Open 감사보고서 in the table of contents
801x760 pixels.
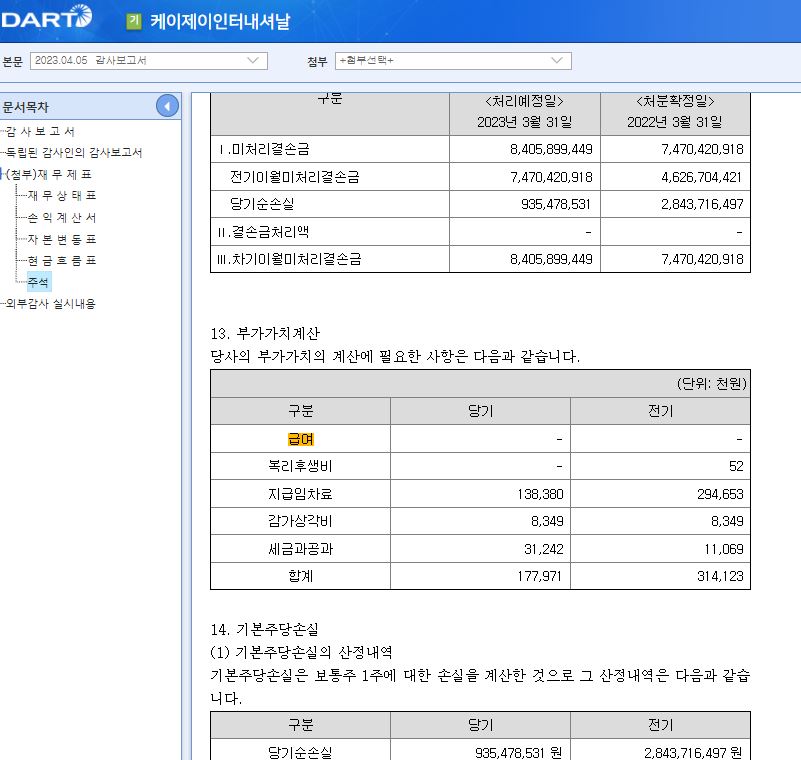[40, 131]
